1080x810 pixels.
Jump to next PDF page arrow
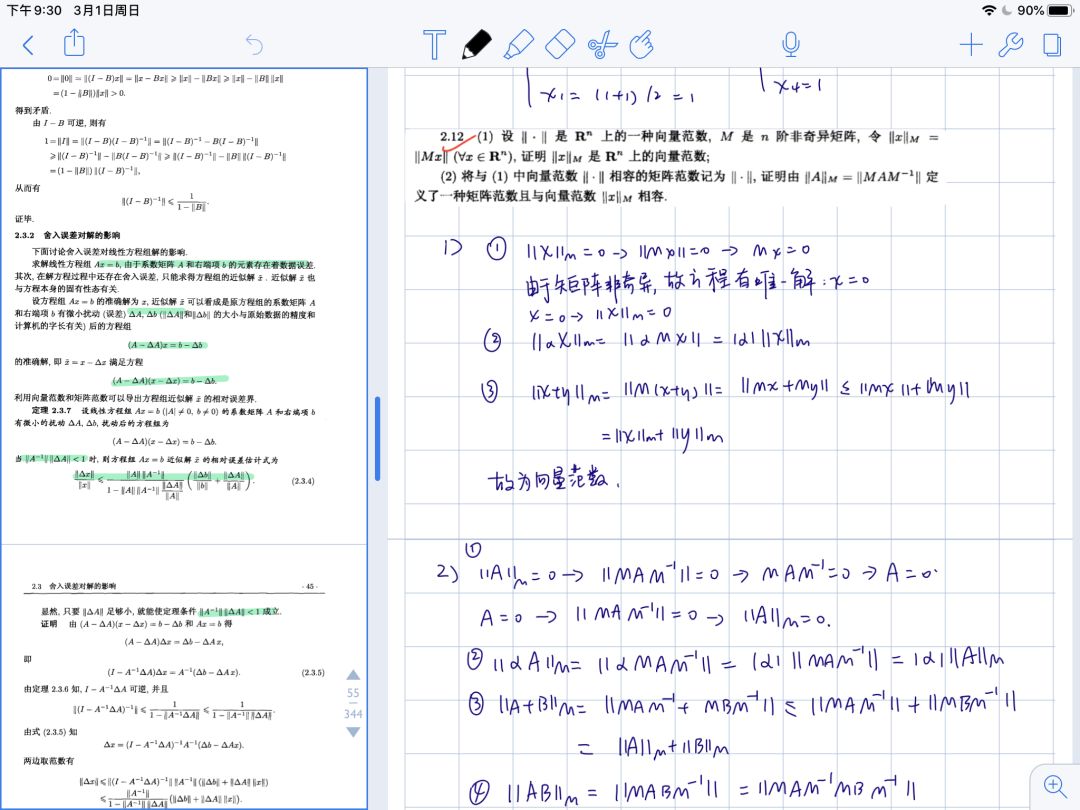(353, 732)
